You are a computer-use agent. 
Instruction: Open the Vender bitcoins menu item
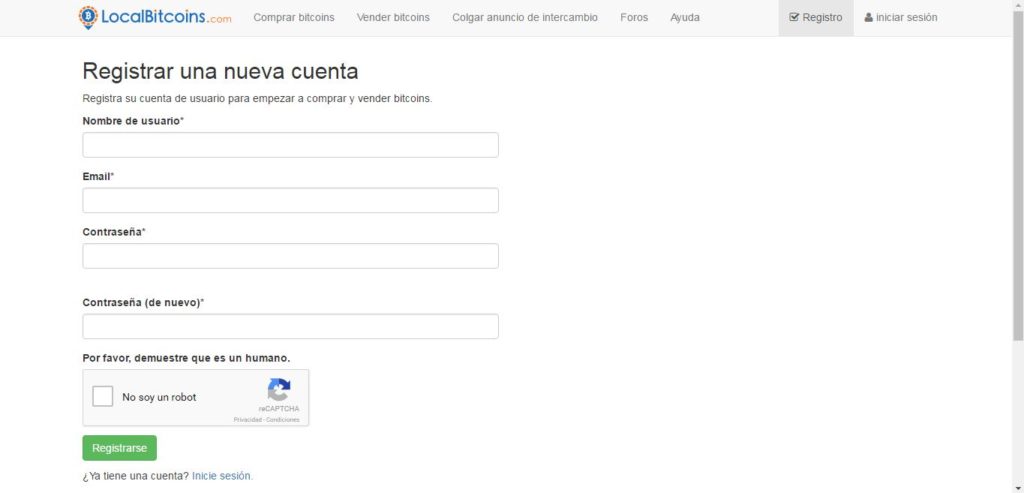[393, 18]
